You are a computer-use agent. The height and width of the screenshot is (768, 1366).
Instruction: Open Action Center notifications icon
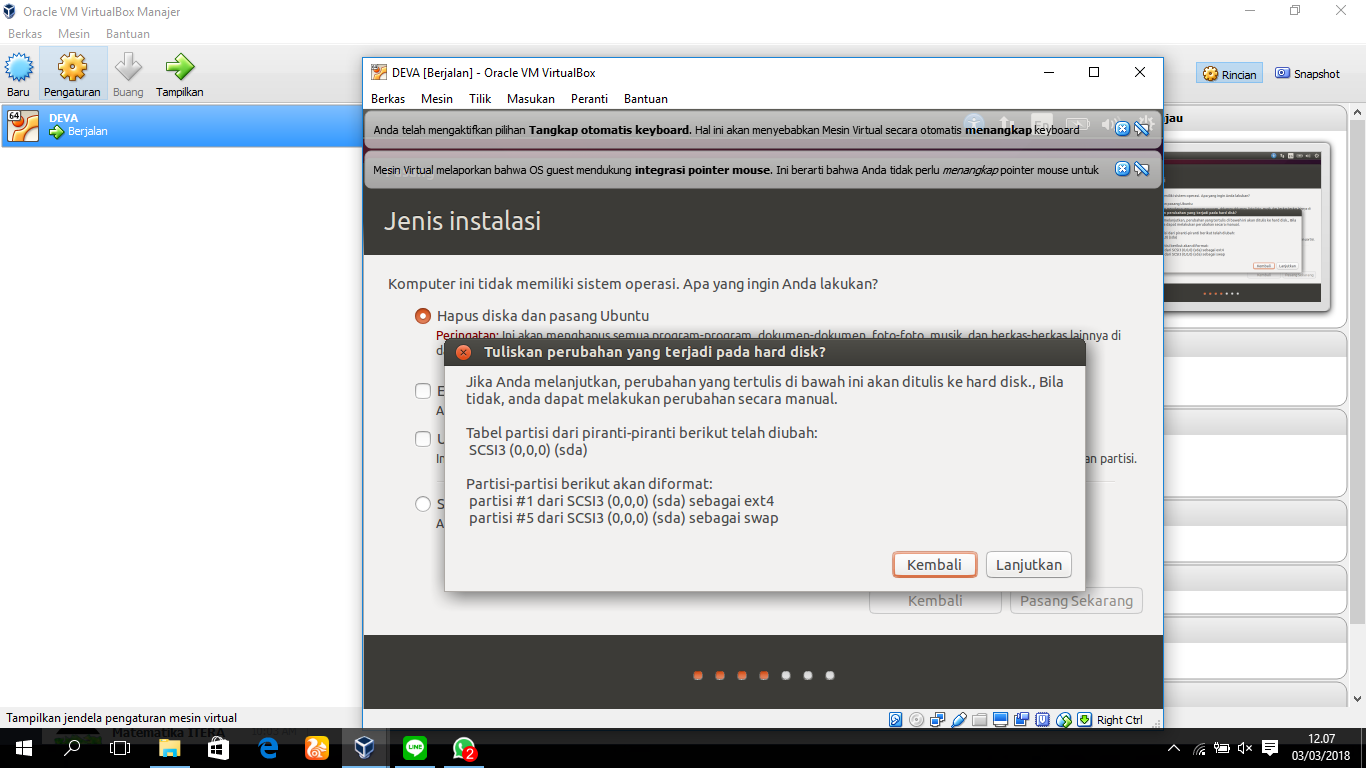pos(1270,748)
